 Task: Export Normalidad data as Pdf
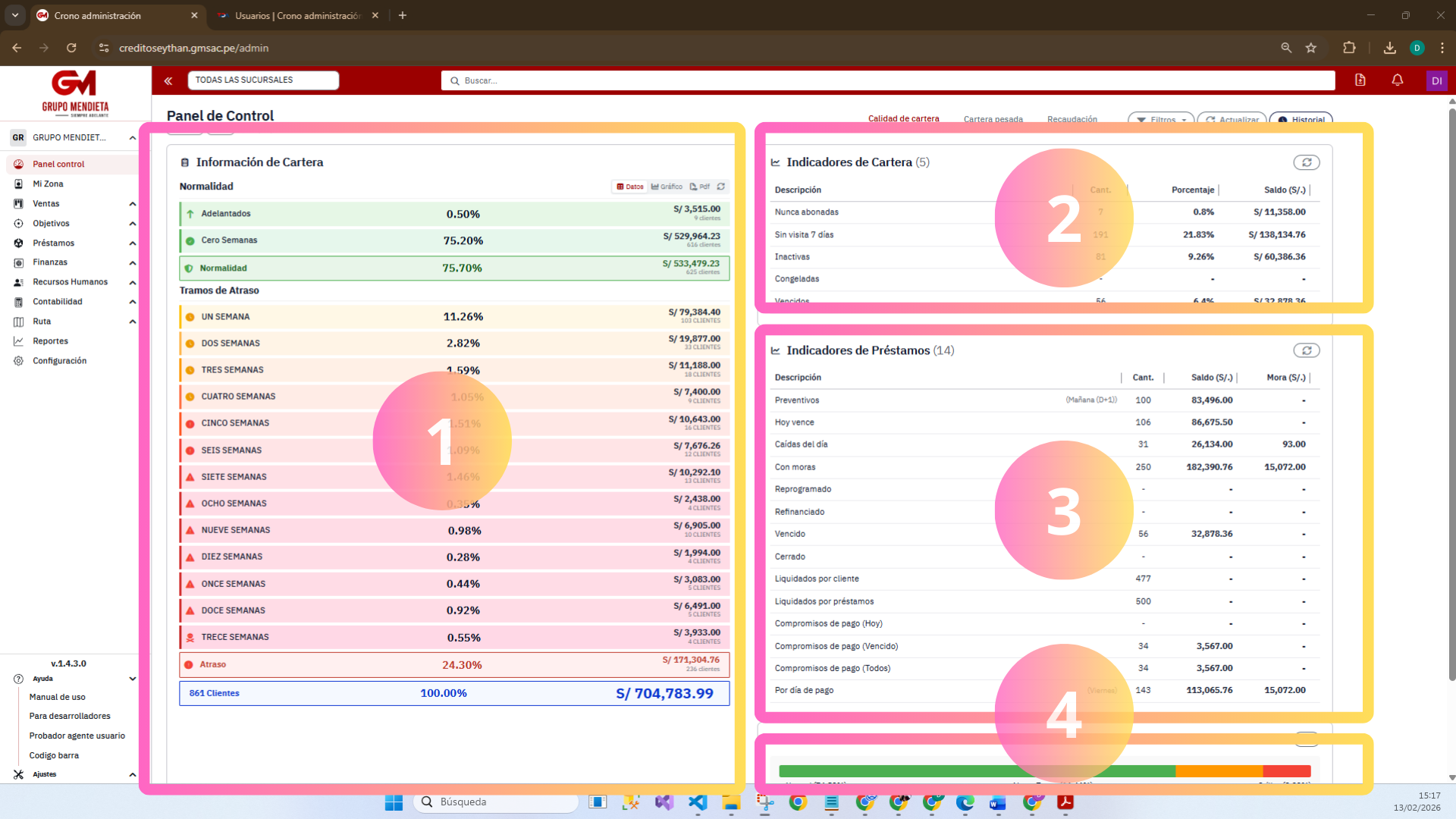point(700,187)
